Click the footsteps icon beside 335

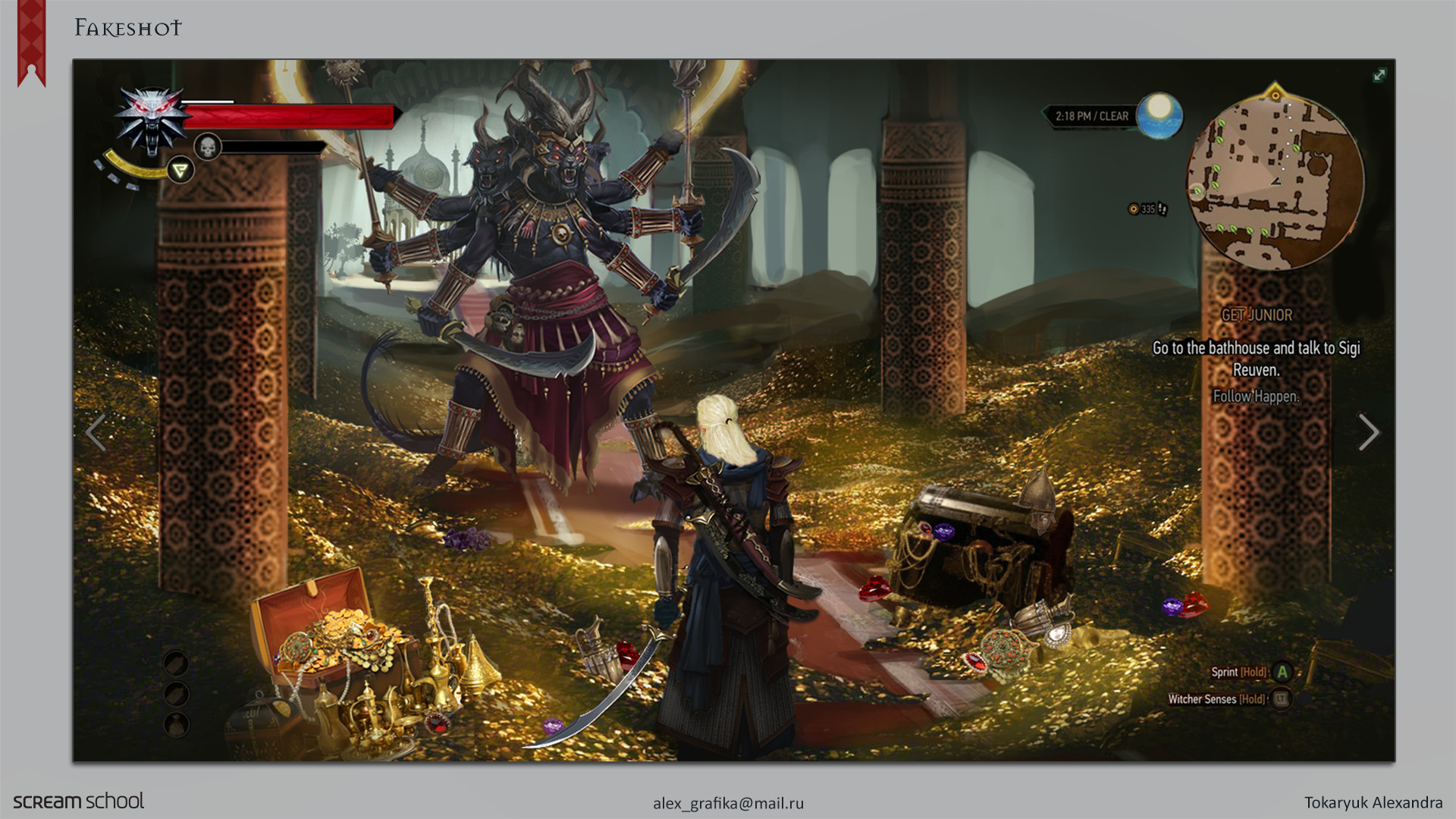tap(1163, 209)
